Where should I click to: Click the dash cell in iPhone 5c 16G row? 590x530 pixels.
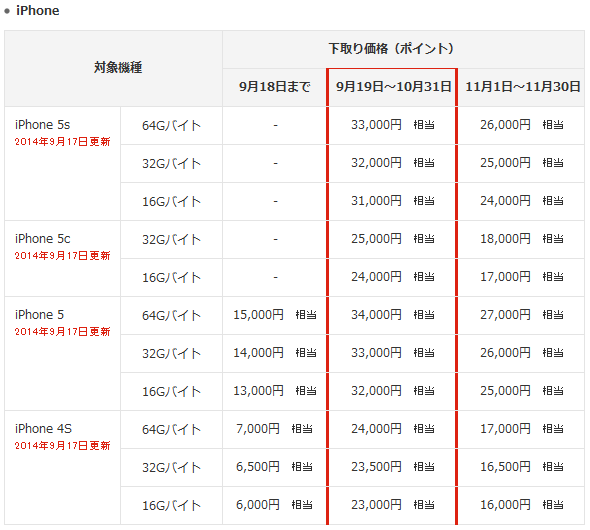click(275, 277)
